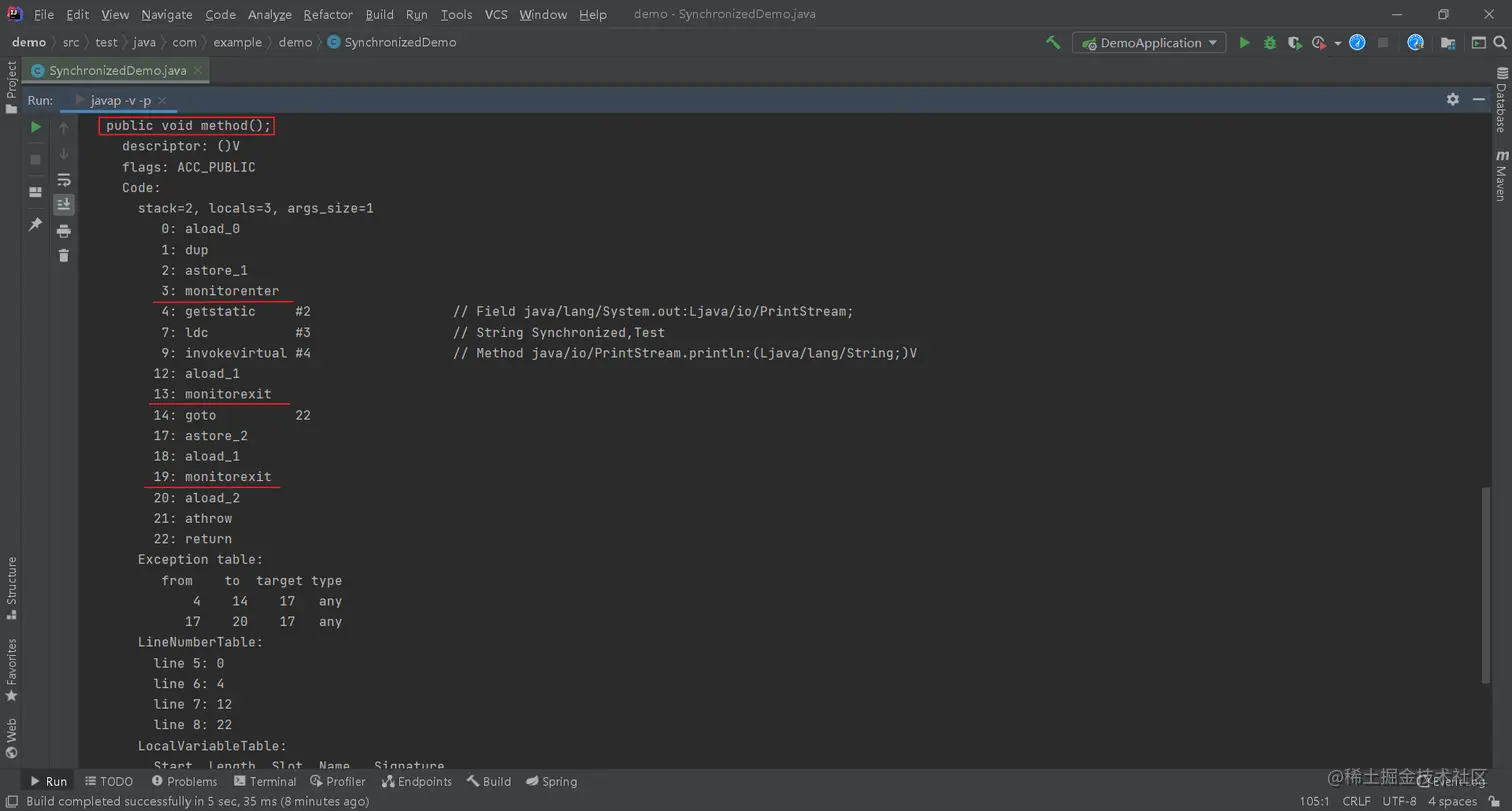Pin the javap tab with the pin icon

36,224
